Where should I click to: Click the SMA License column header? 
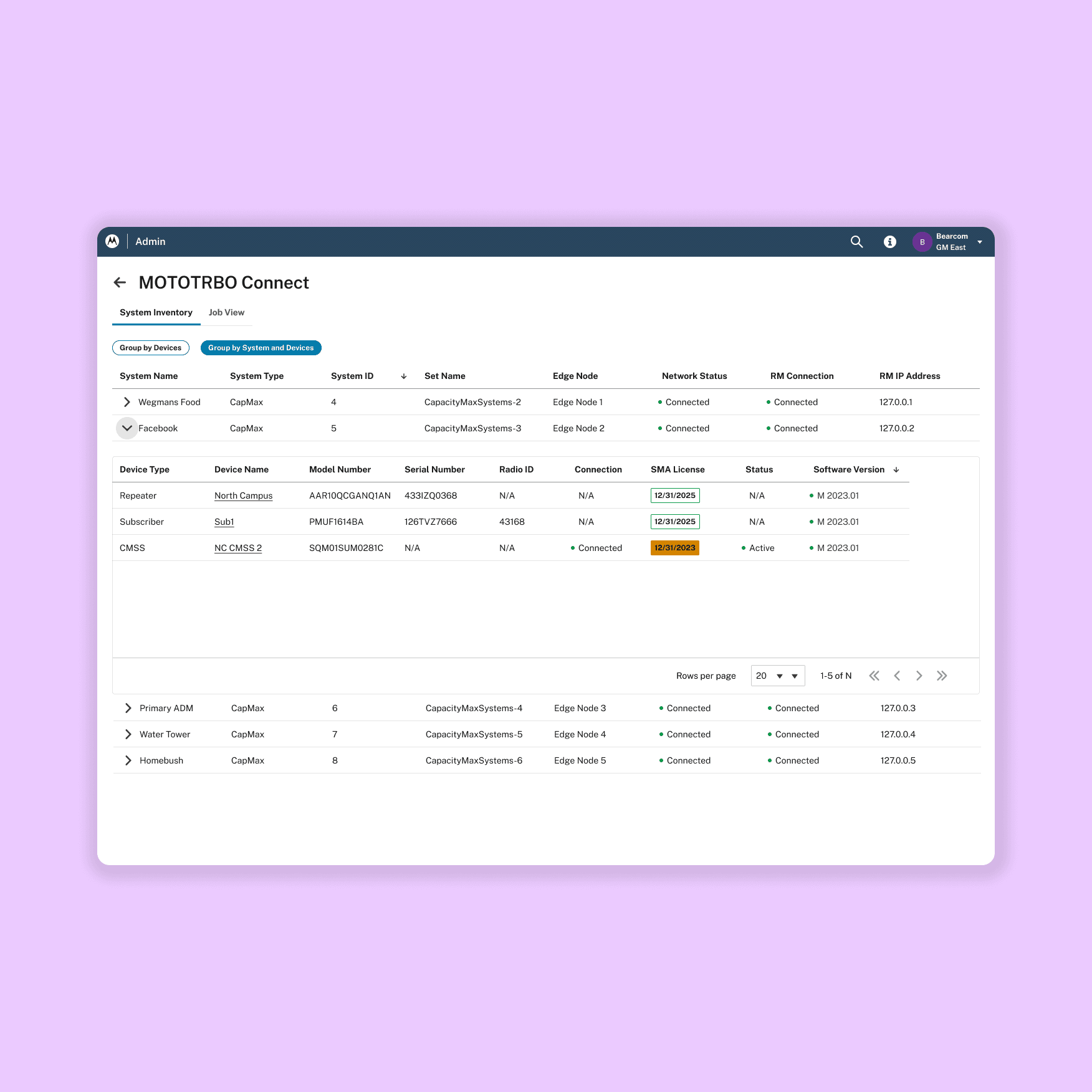coord(678,470)
